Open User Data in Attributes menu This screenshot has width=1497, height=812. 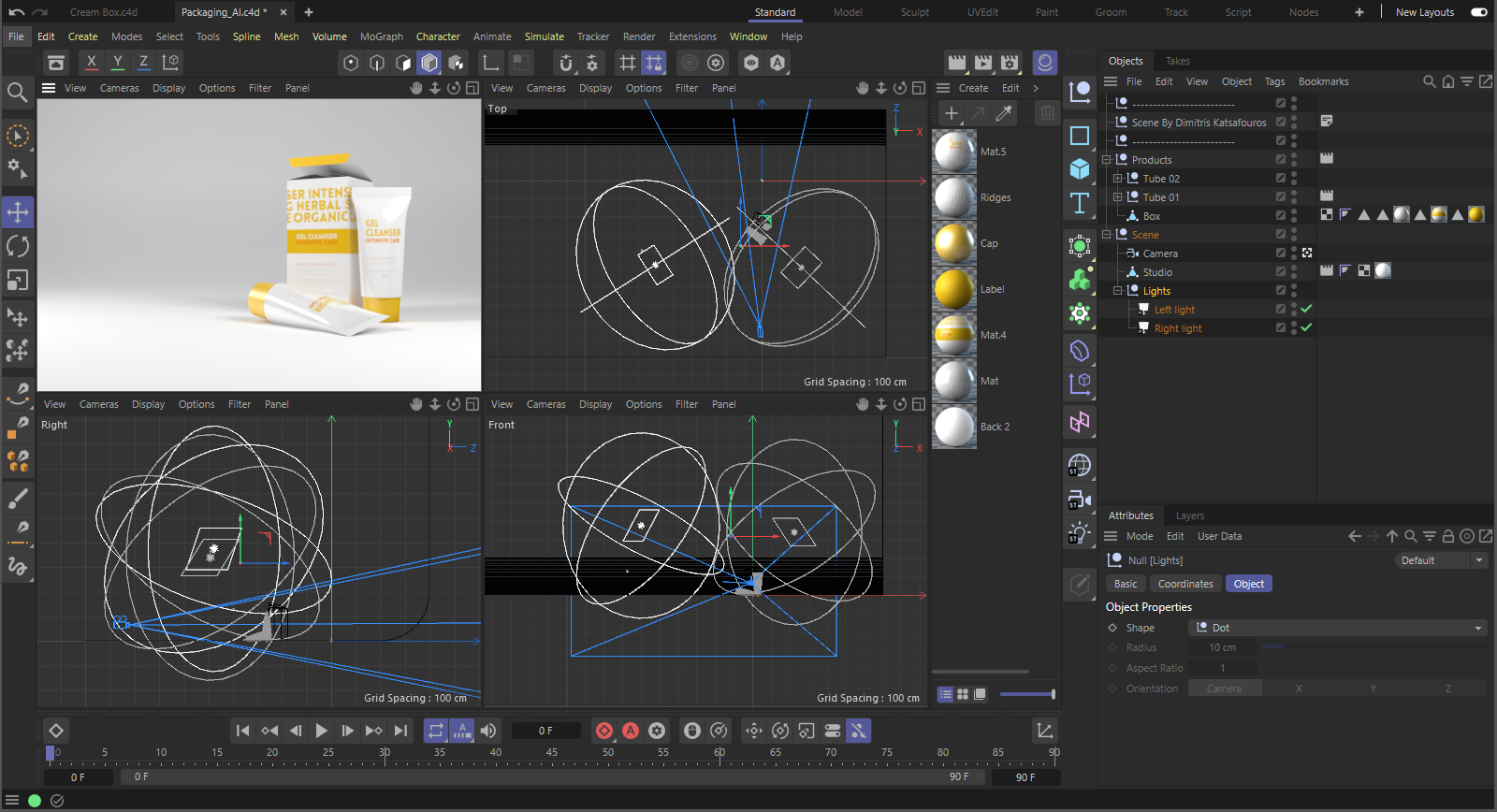(x=1219, y=536)
